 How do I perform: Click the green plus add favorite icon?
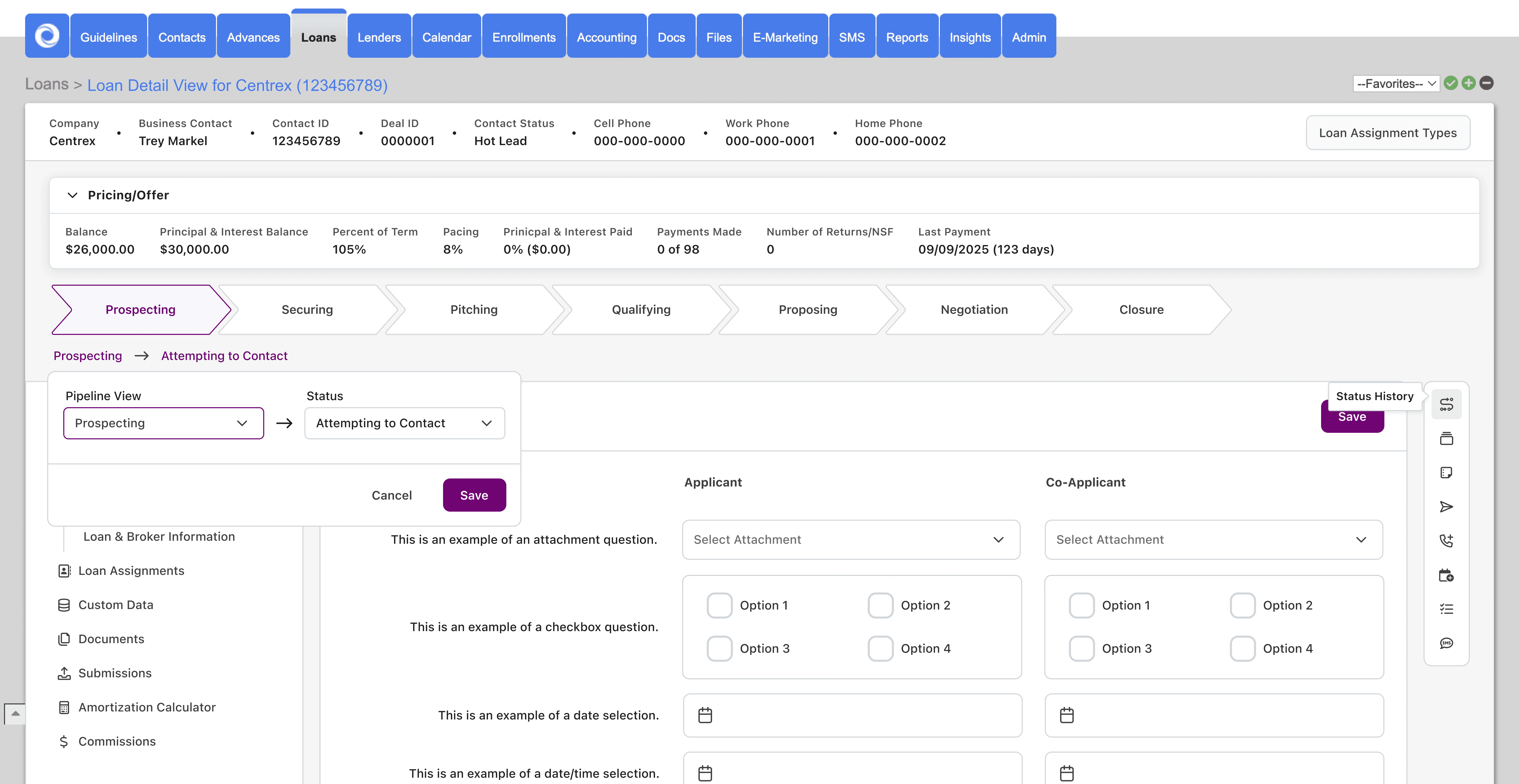coord(1468,83)
